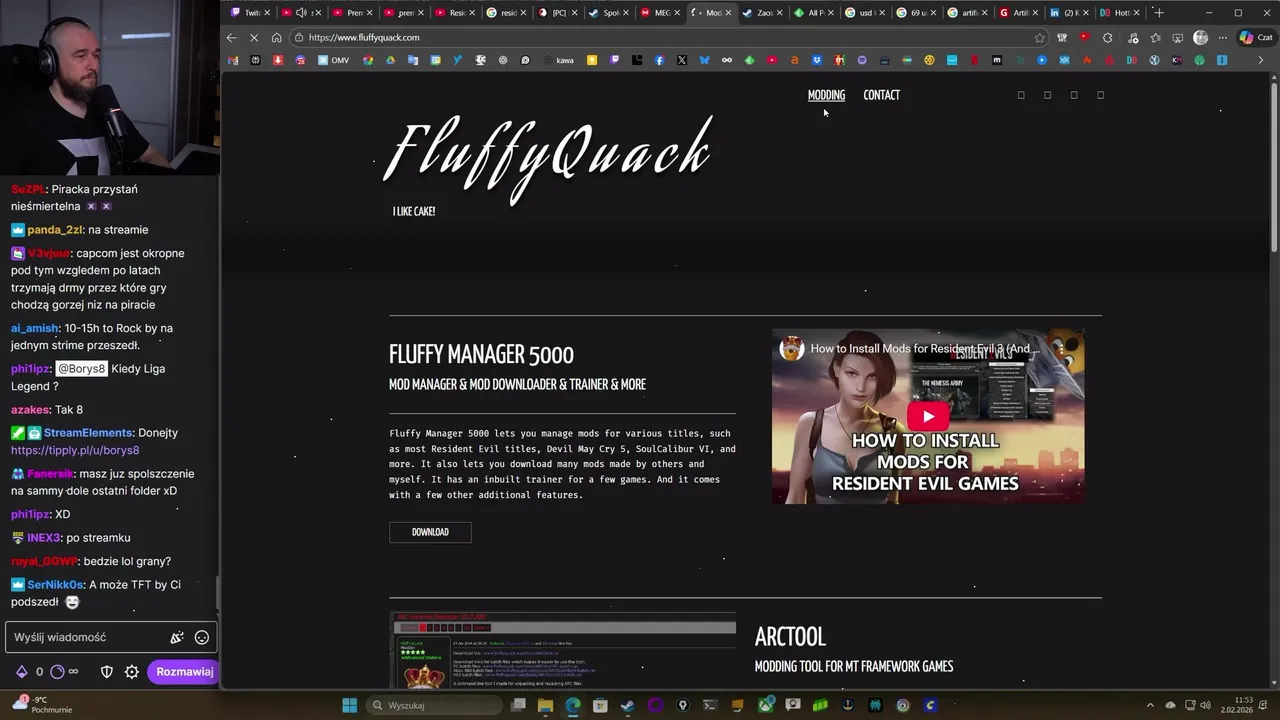
Task: Open the Xbox app from the taskbar
Action: pos(765,705)
